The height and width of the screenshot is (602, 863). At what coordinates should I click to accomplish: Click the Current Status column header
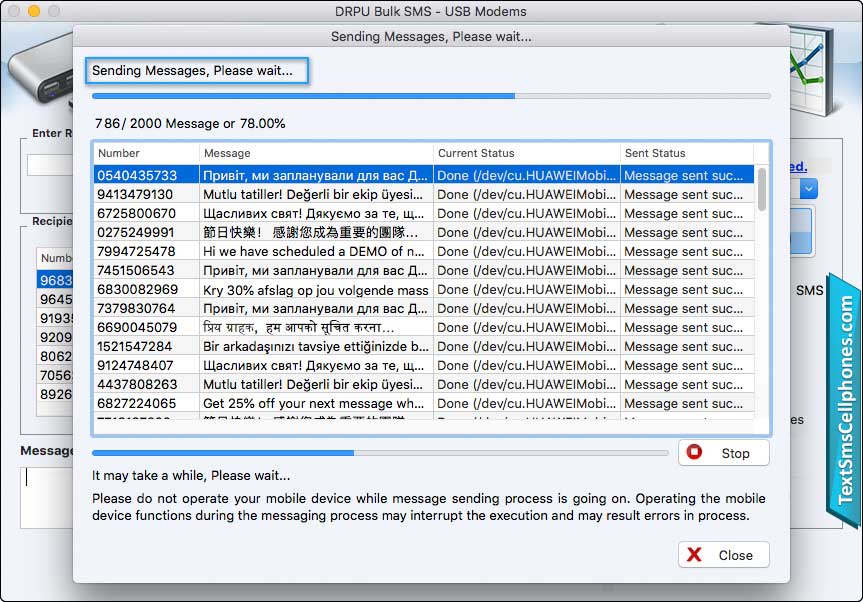(x=527, y=153)
